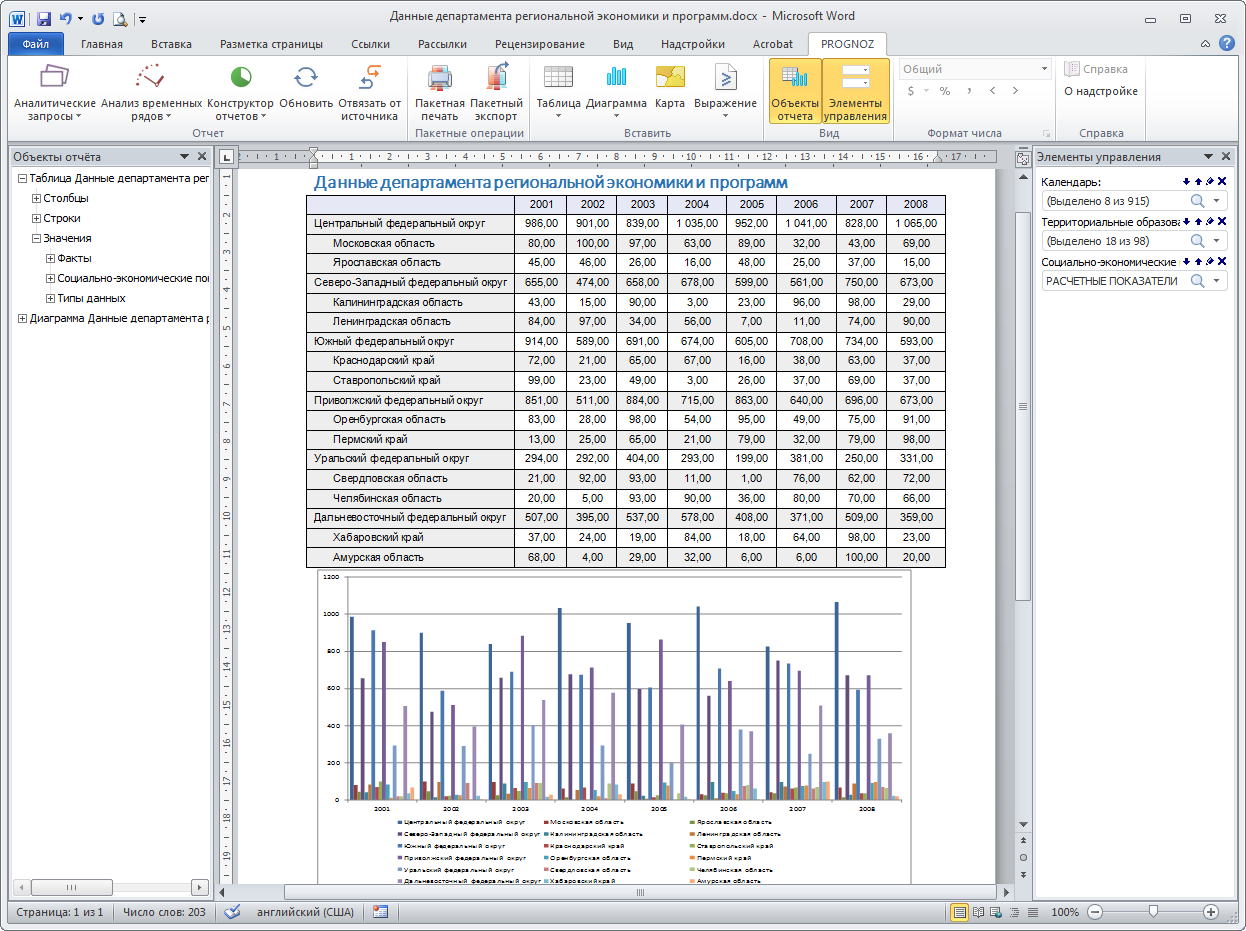Click the Batch Export (Пакетный экспорт) icon
Screen dimensions: 1246x931
tap(496, 78)
